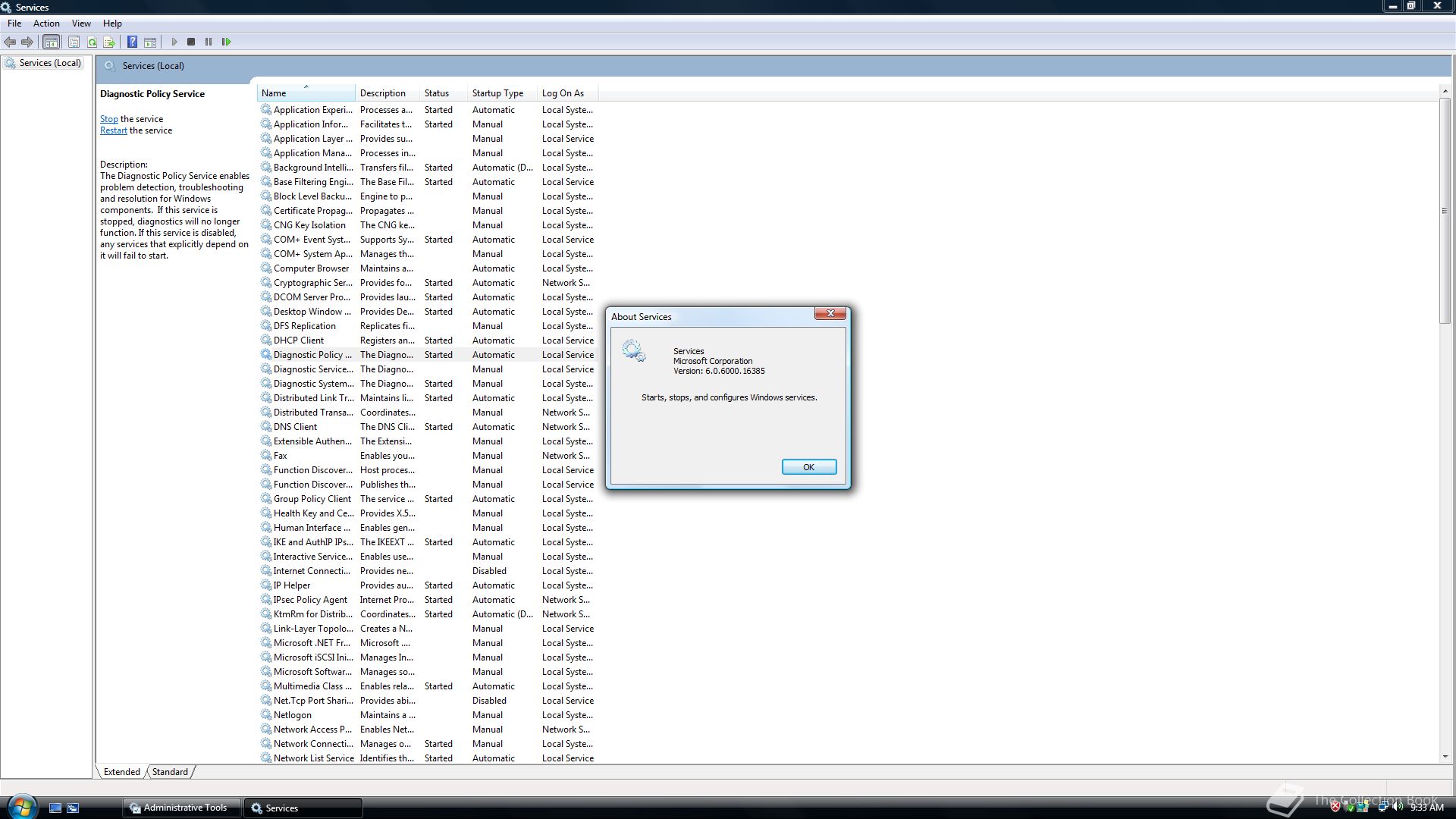Click the Windows Start orb

coord(21,806)
